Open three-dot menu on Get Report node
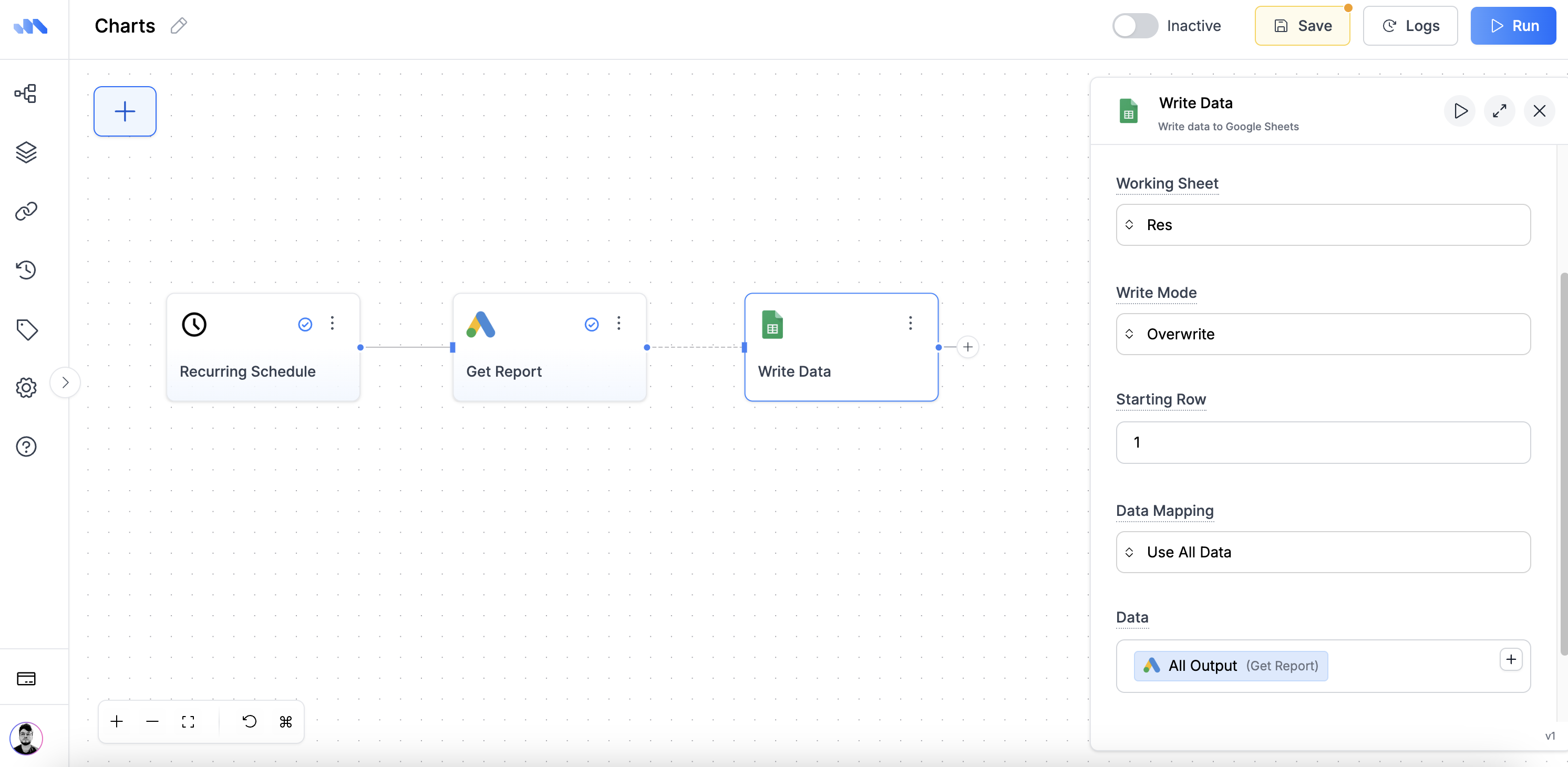Screen dimensions: 1568x767 click(618, 323)
